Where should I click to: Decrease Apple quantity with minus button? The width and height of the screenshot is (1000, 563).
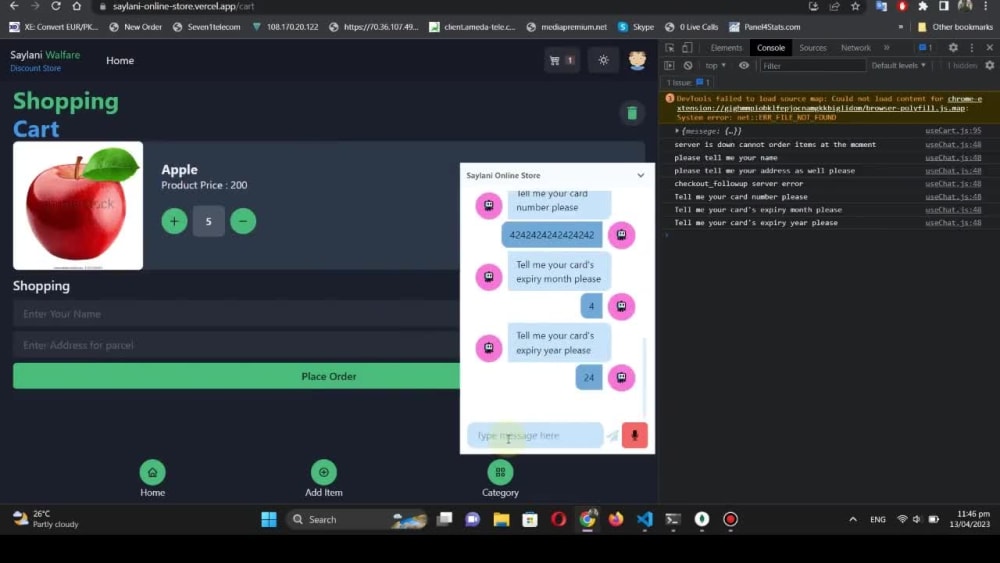(243, 221)
